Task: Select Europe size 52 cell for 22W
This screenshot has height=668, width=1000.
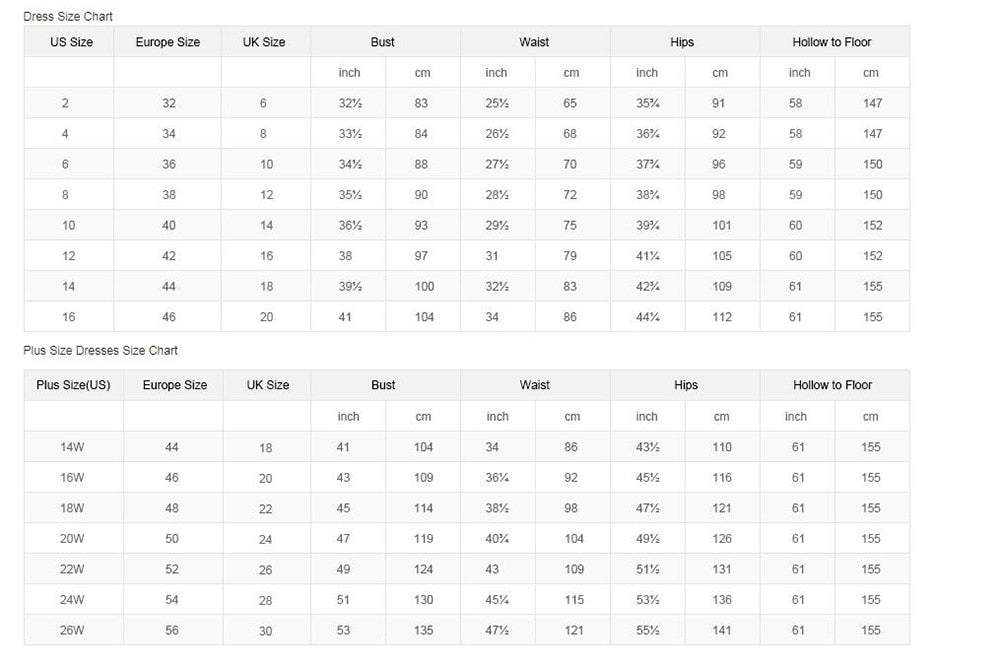Action: [172, 570]
